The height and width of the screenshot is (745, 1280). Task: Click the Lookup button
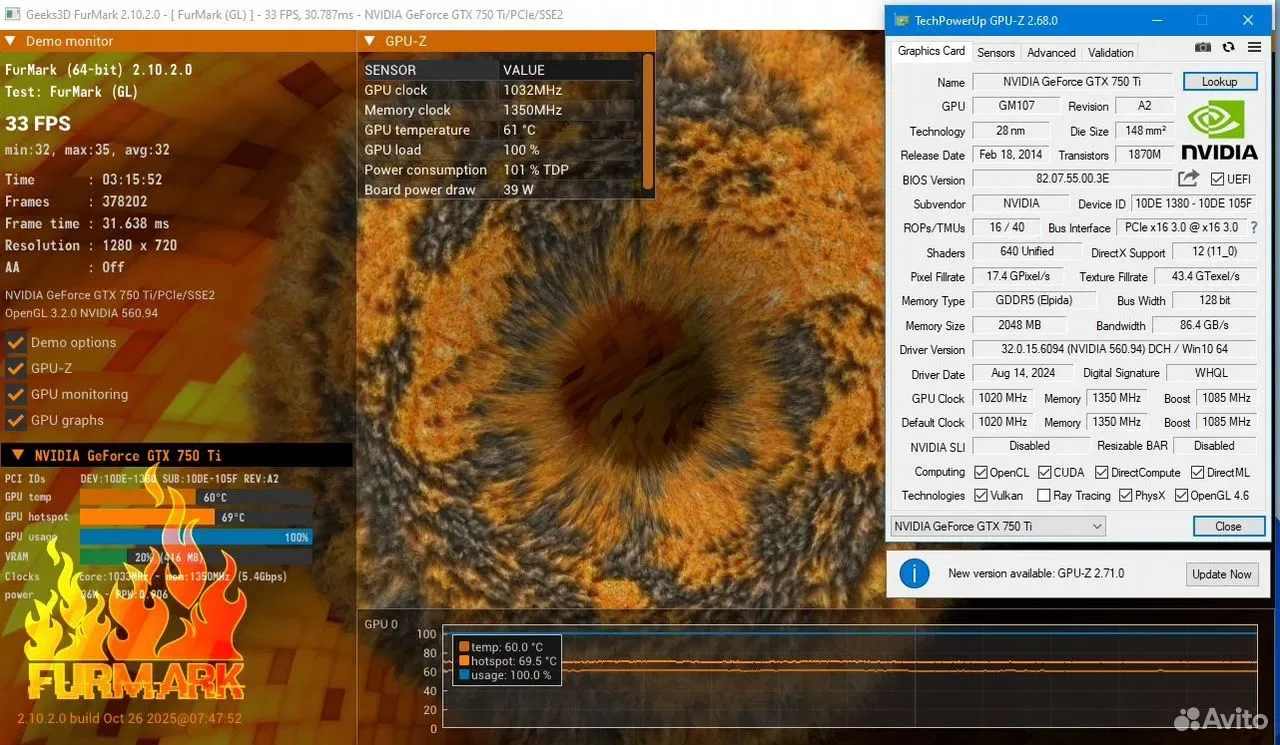tap(1219, 81)
